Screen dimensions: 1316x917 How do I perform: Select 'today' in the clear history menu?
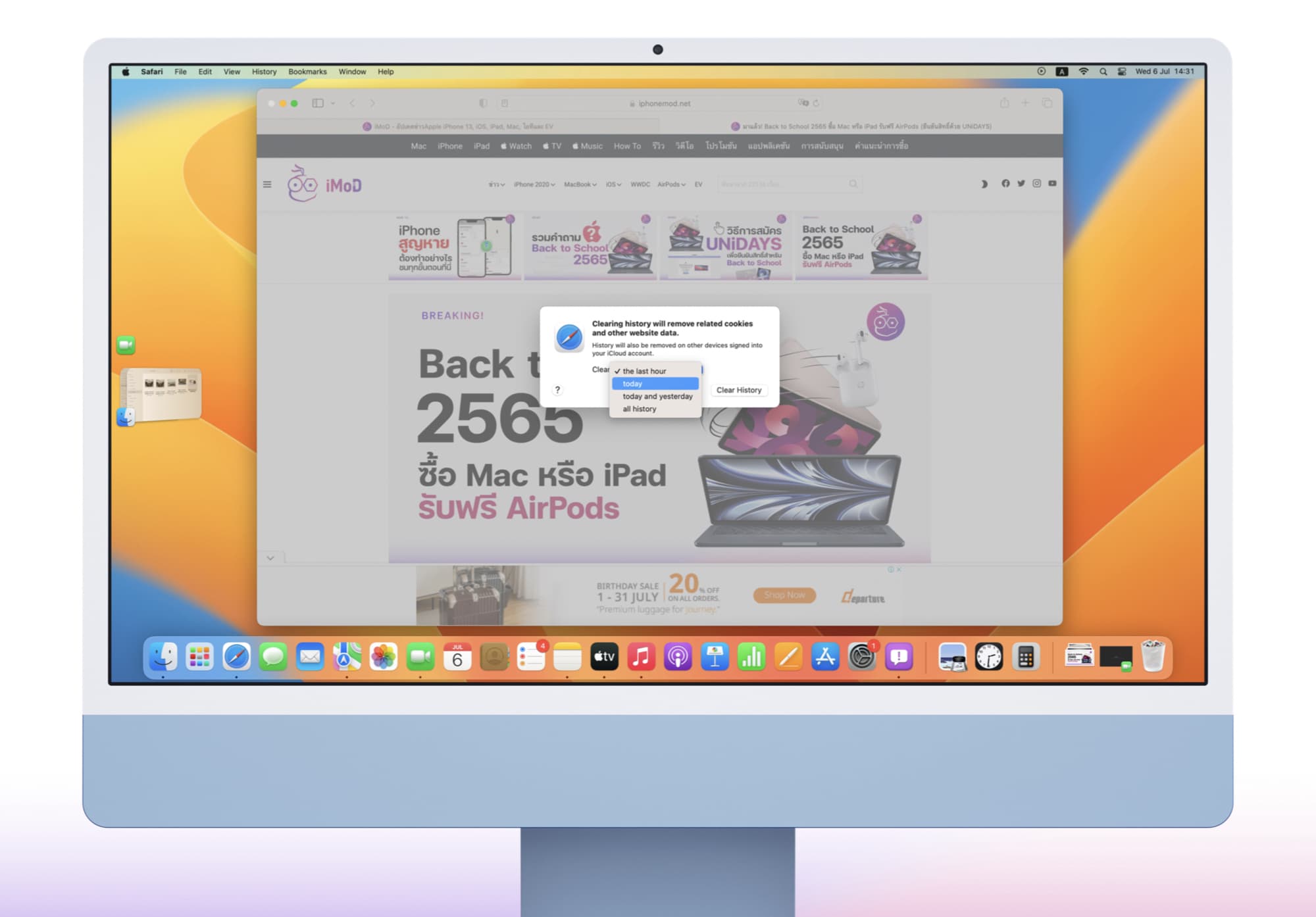click(x=655, y=384)
